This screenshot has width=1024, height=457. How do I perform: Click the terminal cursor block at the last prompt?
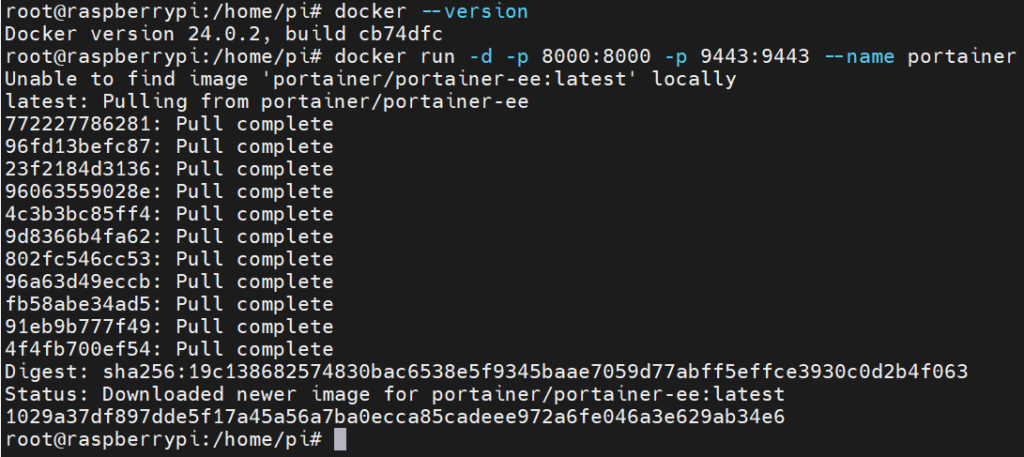click(x=341, y=440)
